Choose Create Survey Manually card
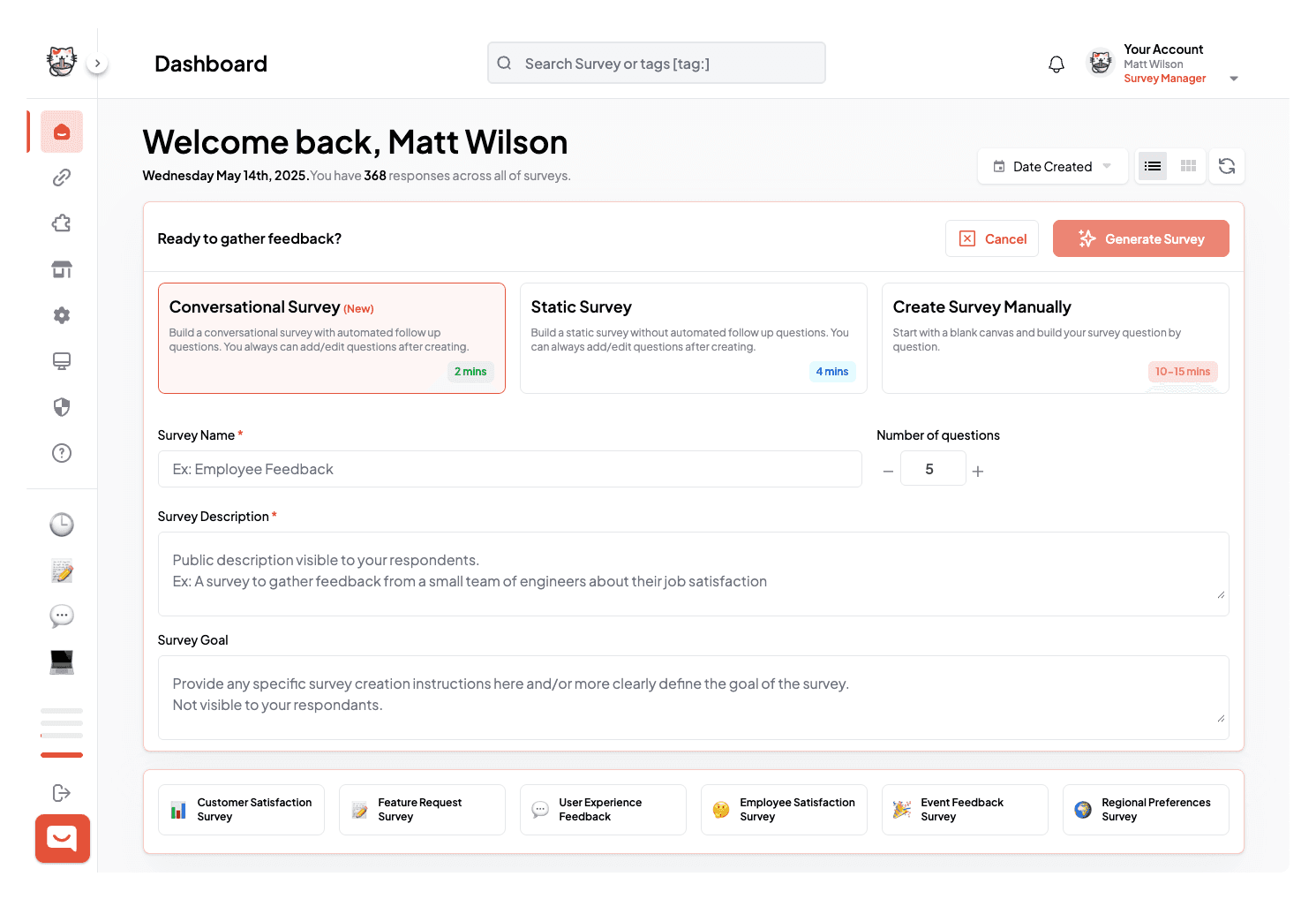1316x899 pixels. tap(1055, 338)
